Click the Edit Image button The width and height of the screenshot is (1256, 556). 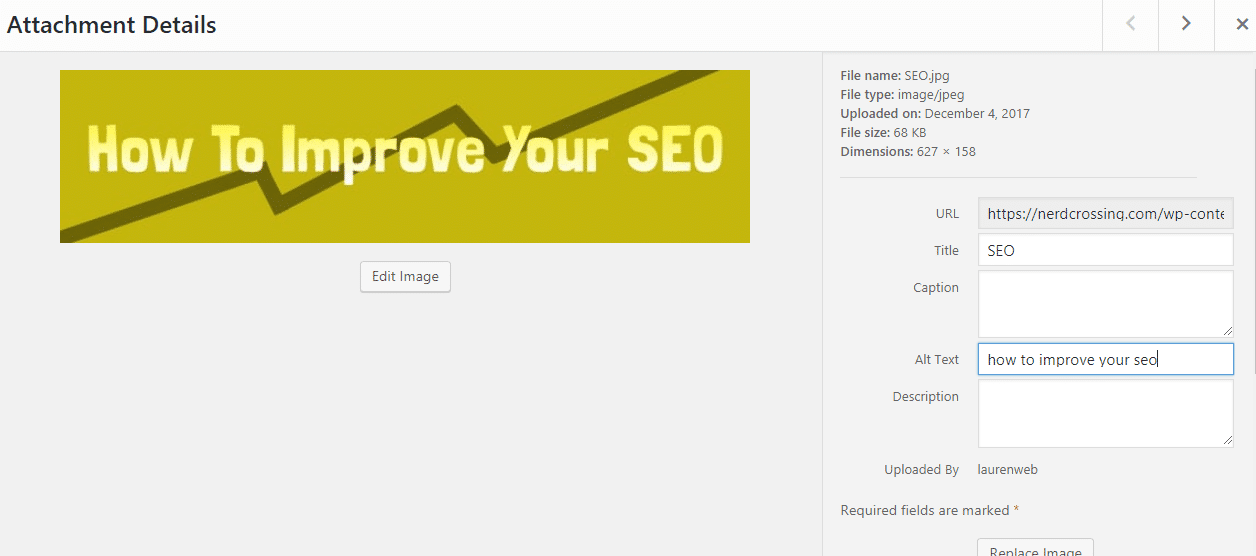coord(405,277)
